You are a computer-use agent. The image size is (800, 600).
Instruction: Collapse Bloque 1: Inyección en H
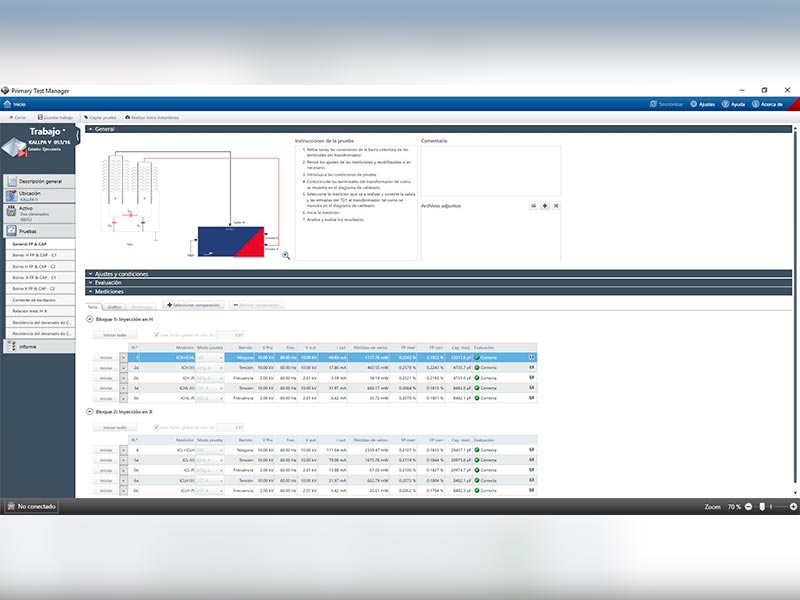[89, 319]
